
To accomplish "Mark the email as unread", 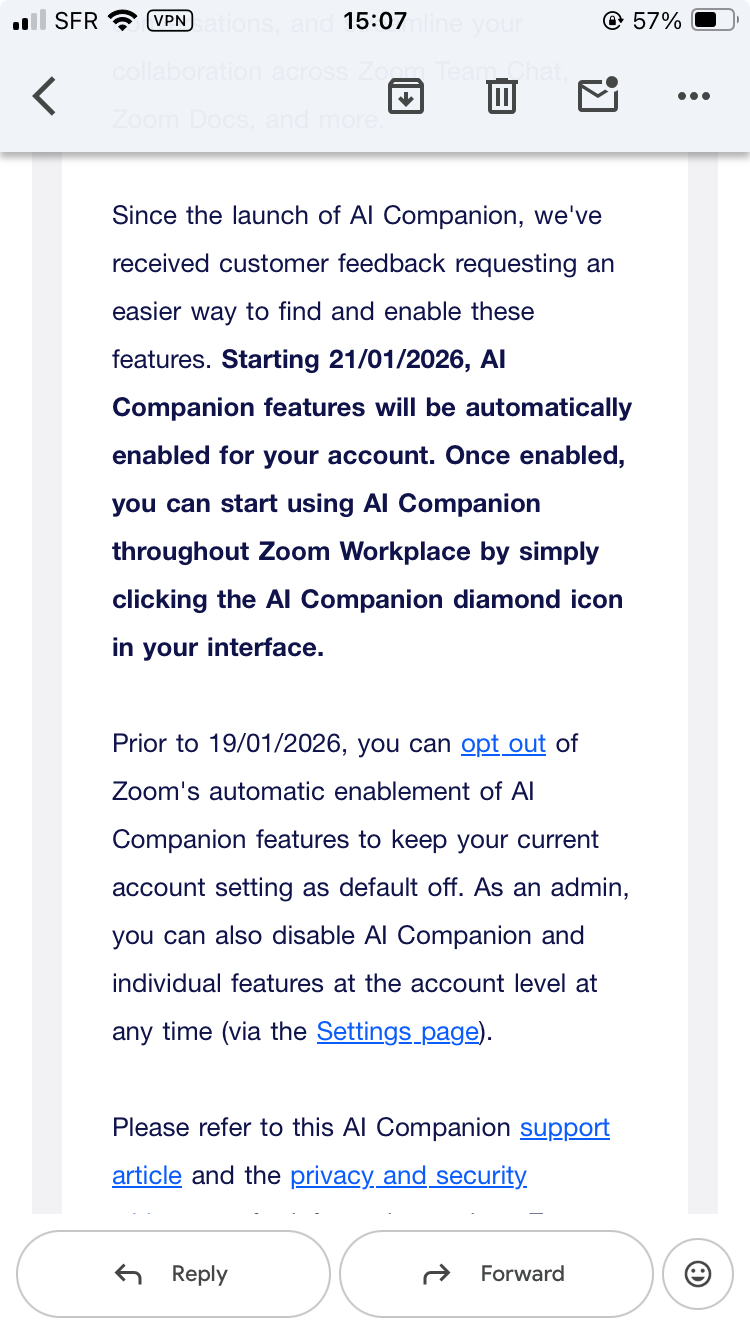I will pyautogui.click(x=598, y=96).
